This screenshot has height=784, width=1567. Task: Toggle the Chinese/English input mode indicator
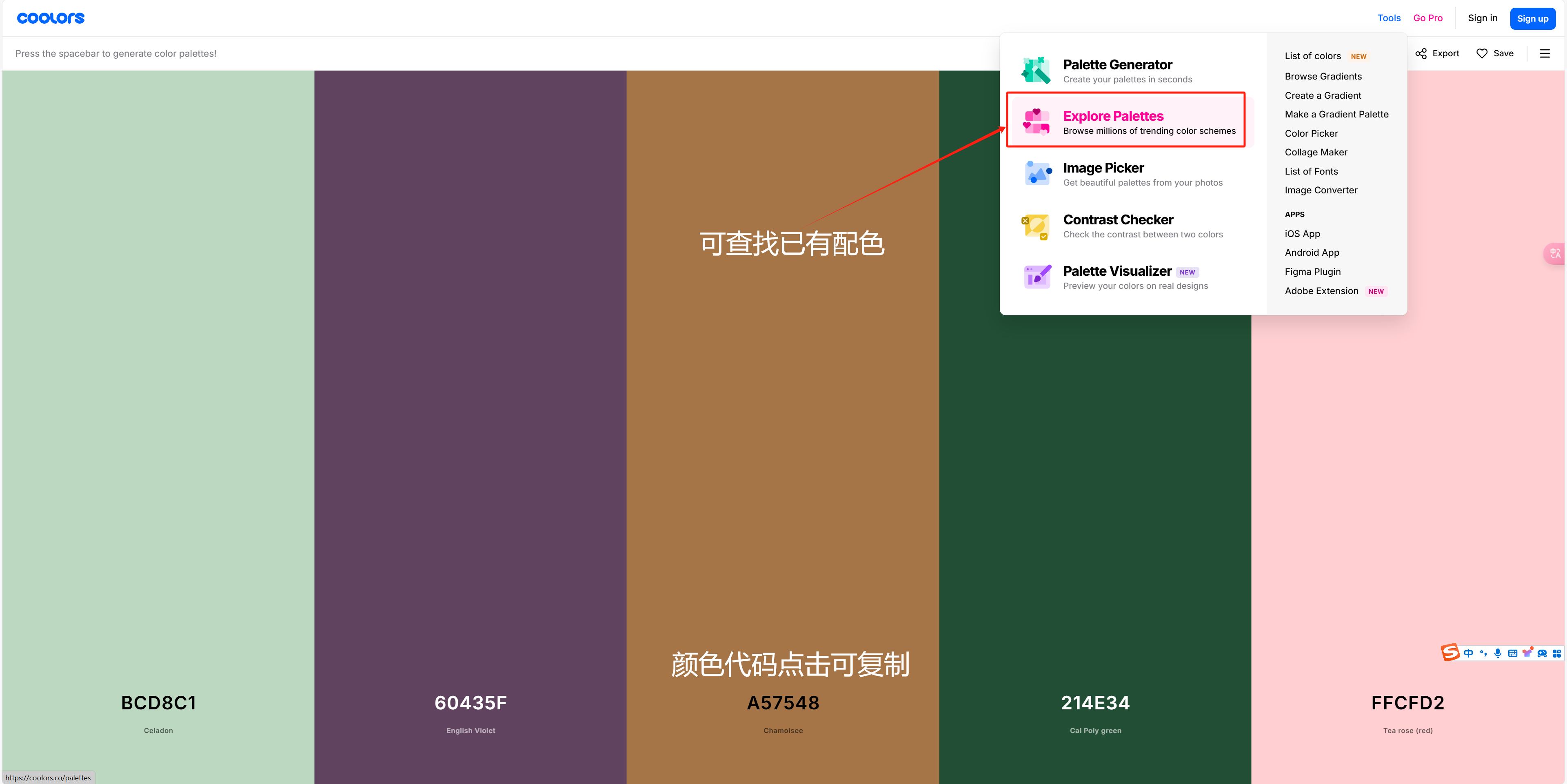pos(1469,653)
